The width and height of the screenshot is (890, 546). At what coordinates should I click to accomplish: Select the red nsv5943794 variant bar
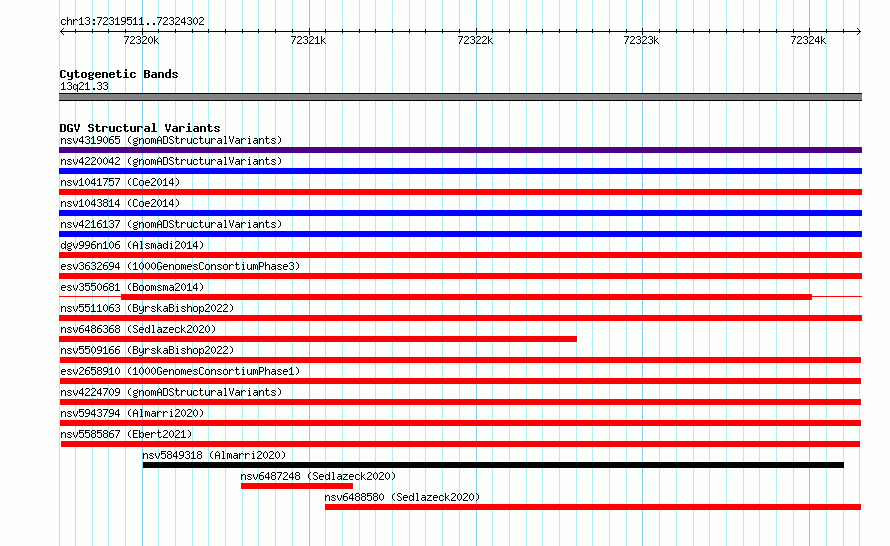(x=460, y=423)
